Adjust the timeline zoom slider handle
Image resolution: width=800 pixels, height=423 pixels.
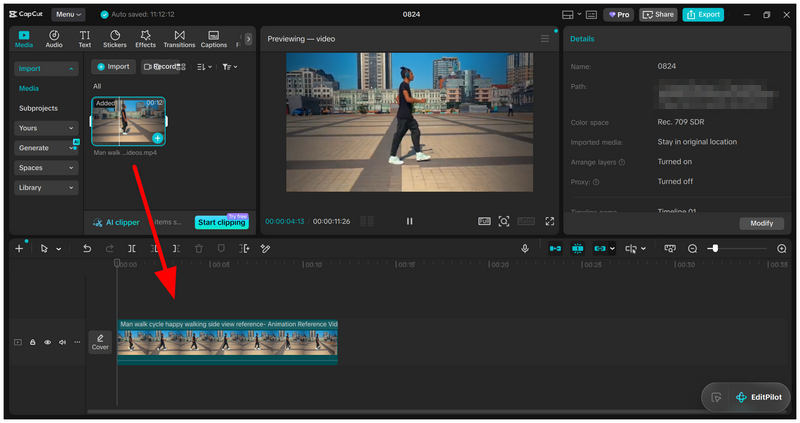click(x=715, y=248)
